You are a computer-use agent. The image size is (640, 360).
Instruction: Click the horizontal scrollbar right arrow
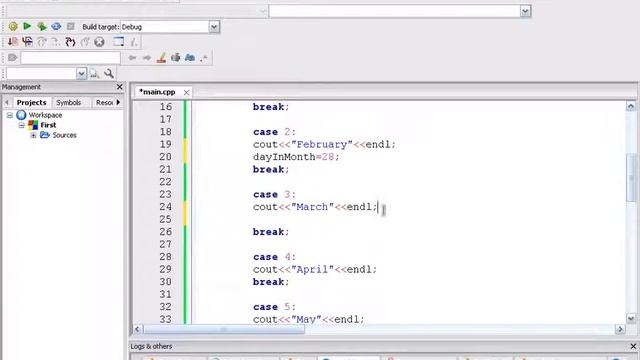point(620,329)
